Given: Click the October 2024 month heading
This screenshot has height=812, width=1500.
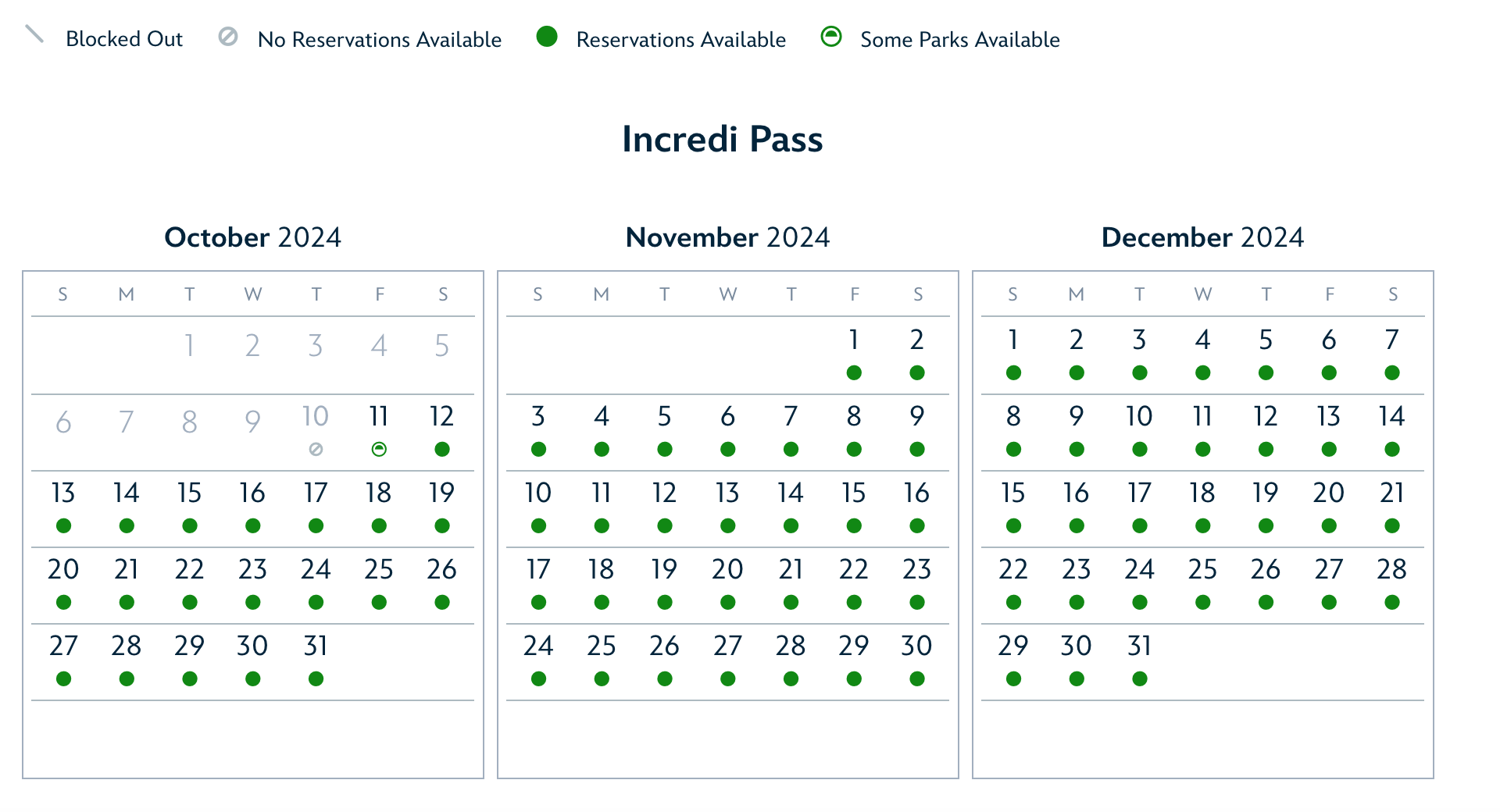Looking at the screenshot, I should click(253, 237).
